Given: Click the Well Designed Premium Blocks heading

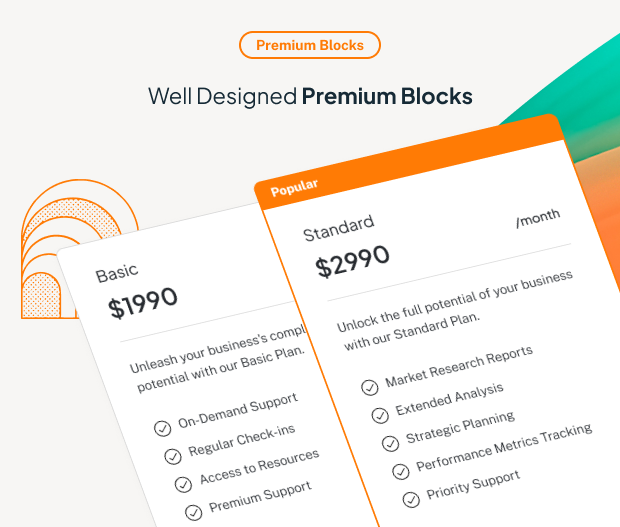Looking at the screenshot, I should click(x=310, y=96).
